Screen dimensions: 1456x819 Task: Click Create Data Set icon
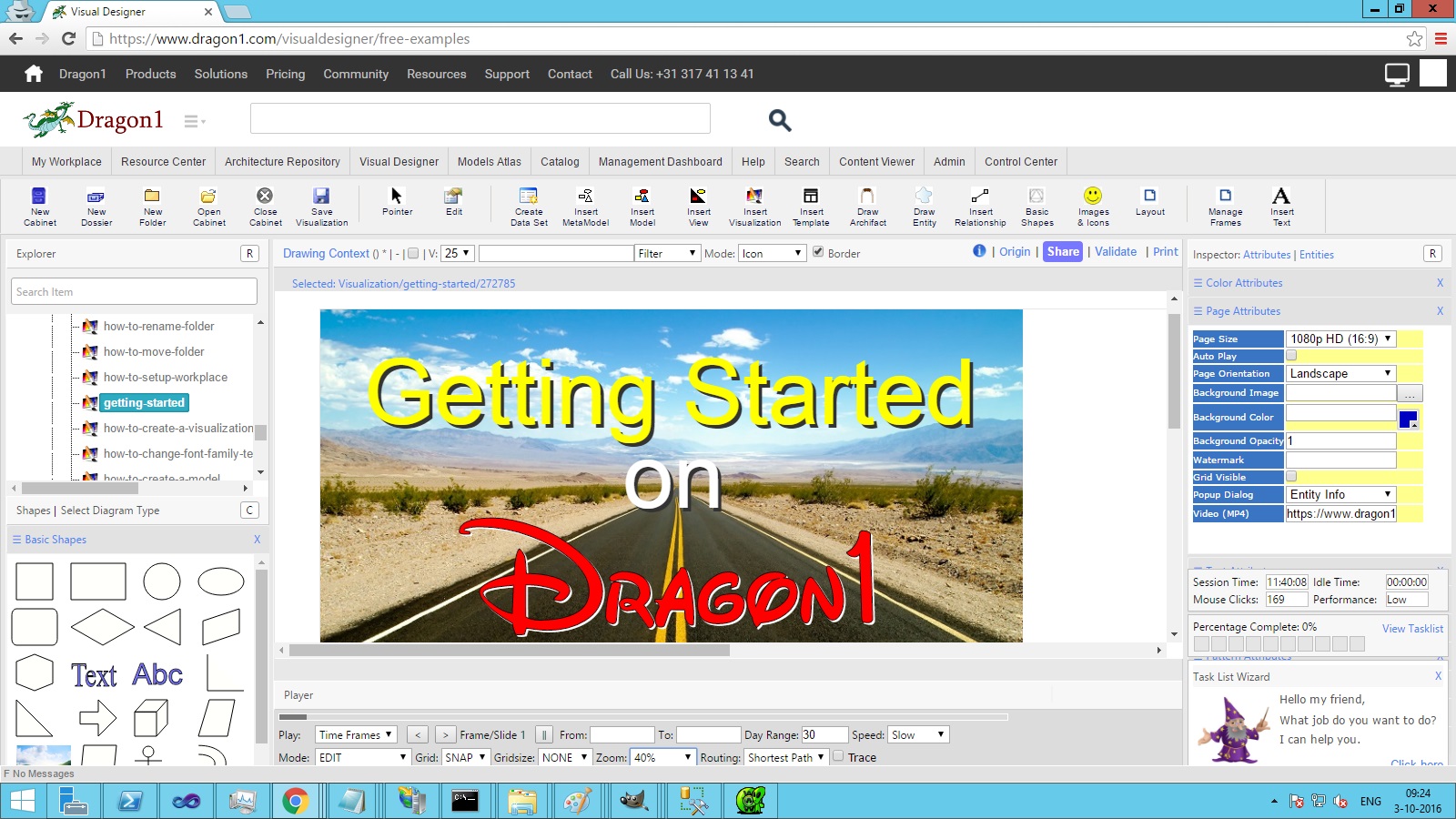(x=529, y=206)
